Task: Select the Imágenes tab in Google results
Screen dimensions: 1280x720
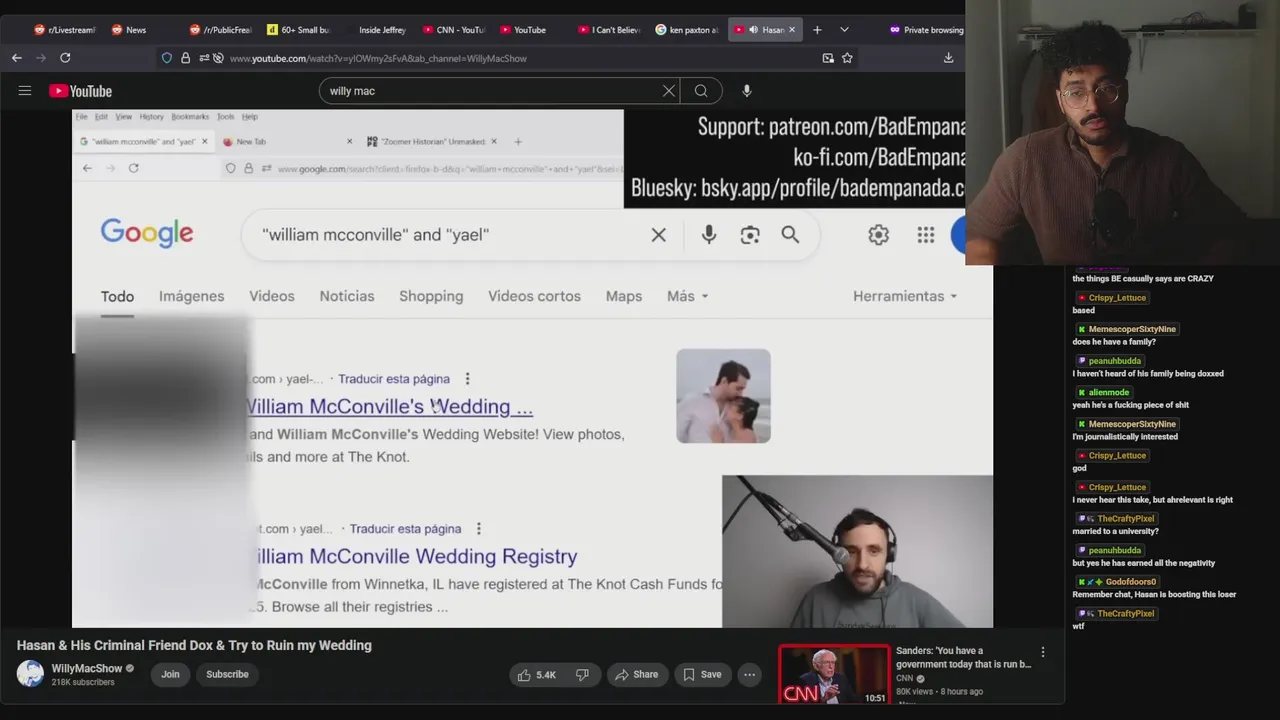Action: click(191, 296)
